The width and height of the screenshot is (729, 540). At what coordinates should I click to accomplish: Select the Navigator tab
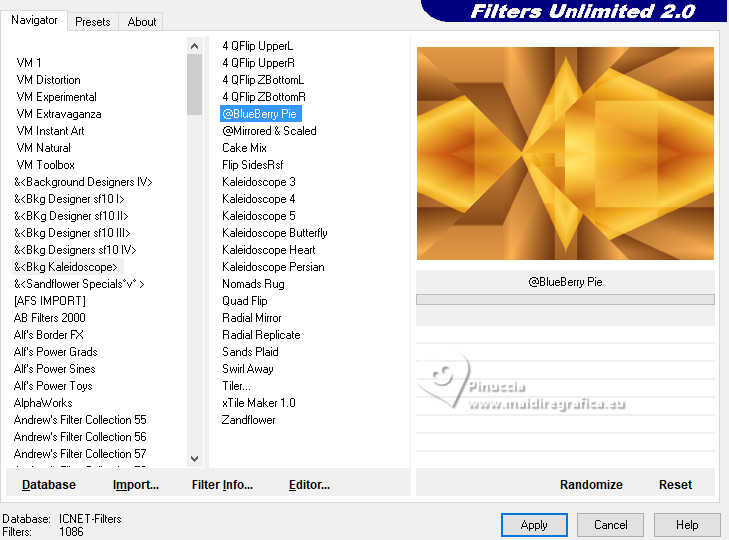click(x=34, y=20)
